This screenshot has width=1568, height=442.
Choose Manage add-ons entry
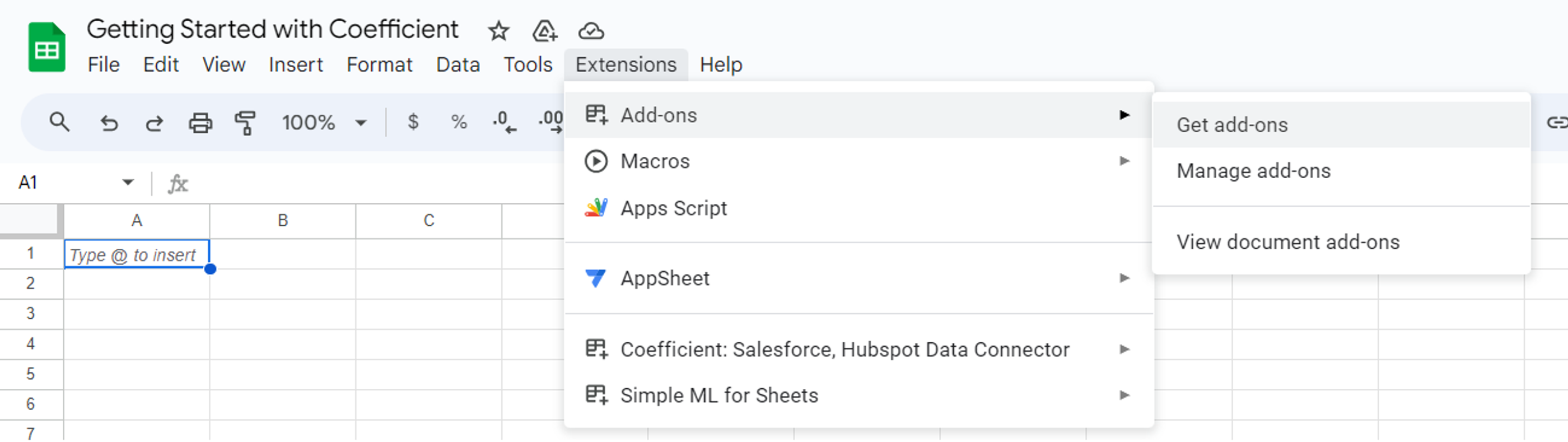point(1253,171)
